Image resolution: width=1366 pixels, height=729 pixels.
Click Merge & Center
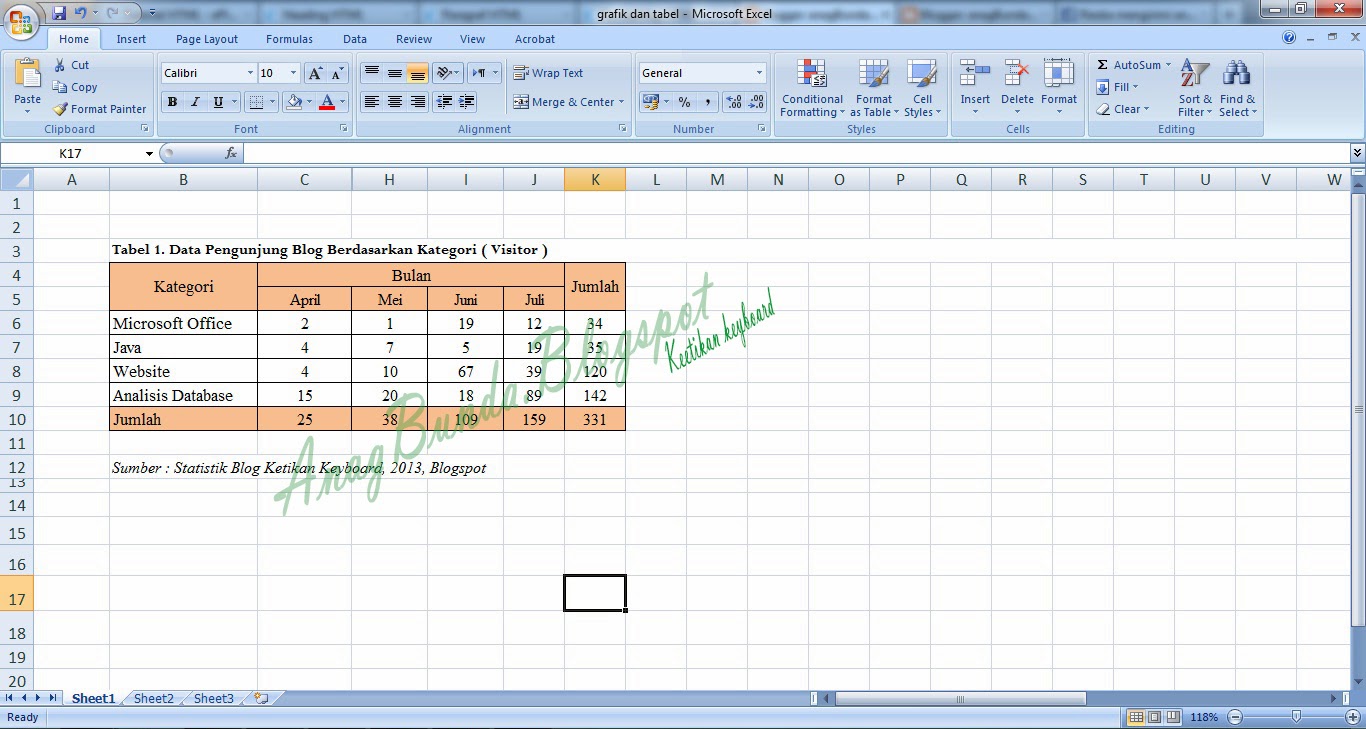(568, 101)
